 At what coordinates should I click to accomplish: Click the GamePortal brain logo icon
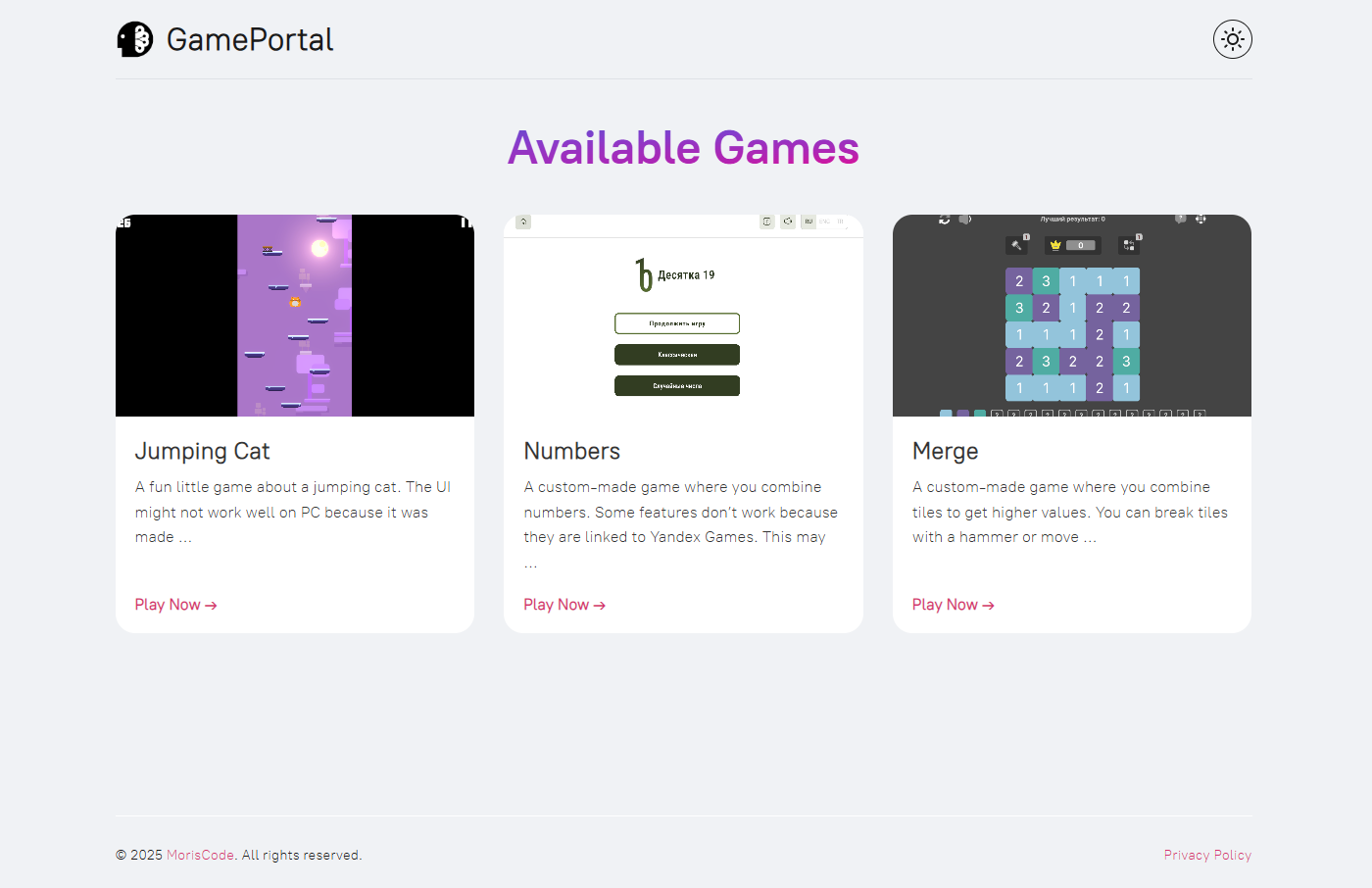click(135, 39)
